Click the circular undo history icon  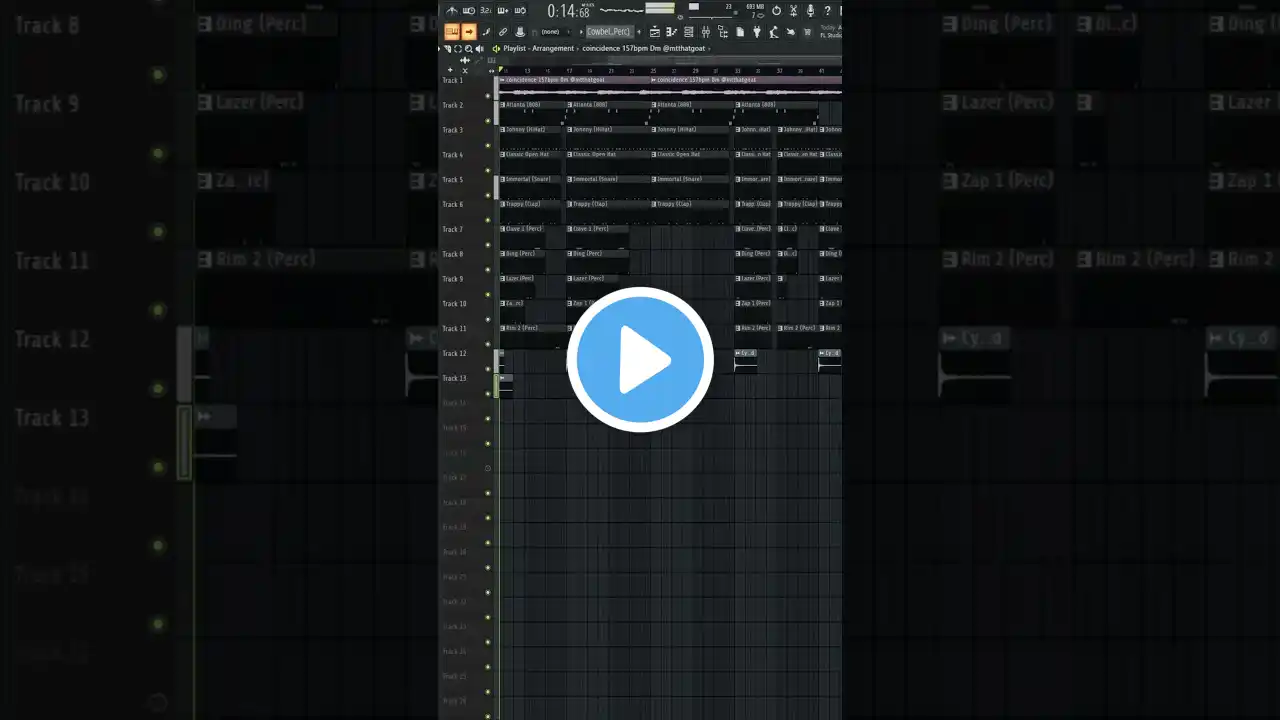776,11
